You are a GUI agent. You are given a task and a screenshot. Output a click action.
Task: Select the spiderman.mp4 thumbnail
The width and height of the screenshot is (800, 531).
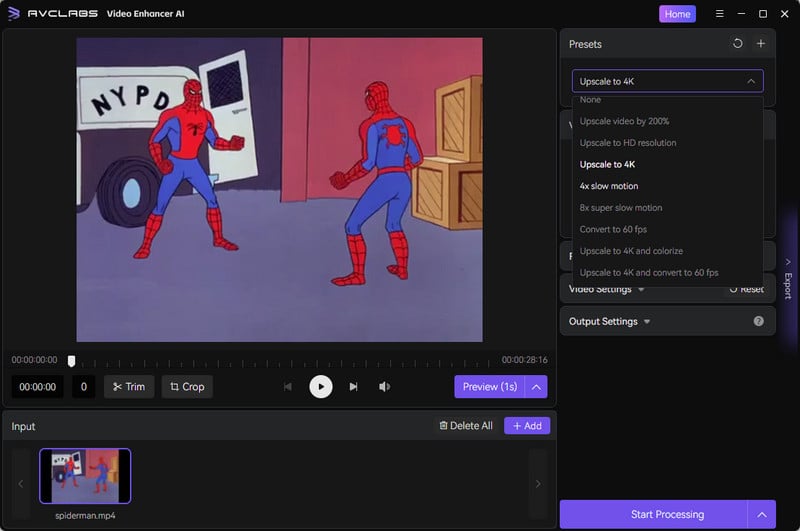(x=85, y=476)
